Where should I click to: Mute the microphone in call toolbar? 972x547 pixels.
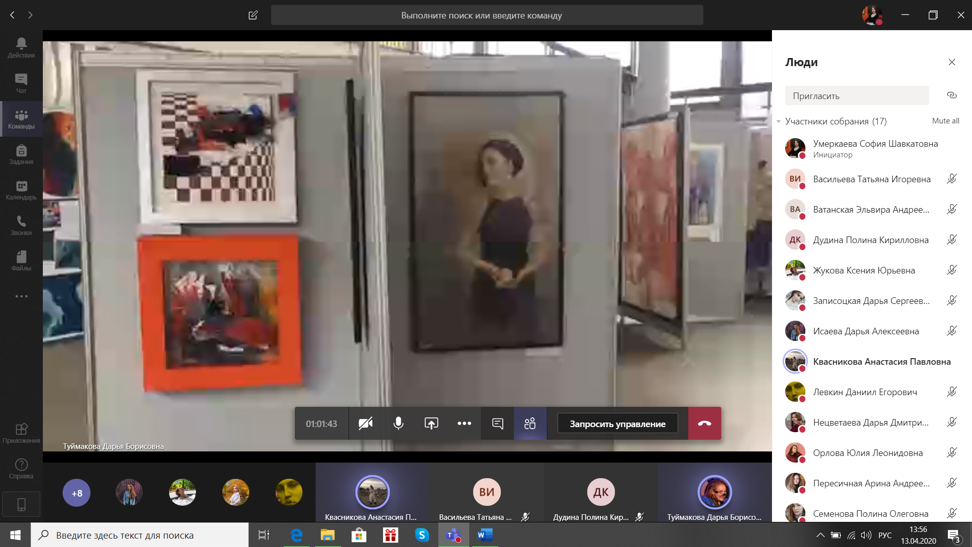click(x=398, y=423)
